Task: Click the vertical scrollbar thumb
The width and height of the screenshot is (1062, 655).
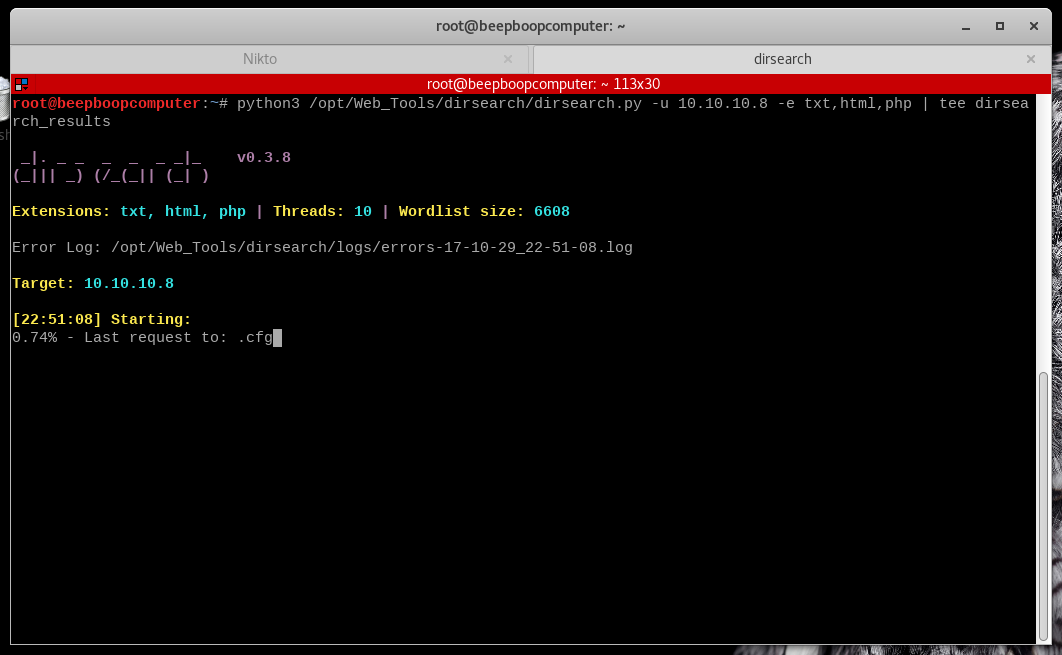Action: tap(1044, 500)
